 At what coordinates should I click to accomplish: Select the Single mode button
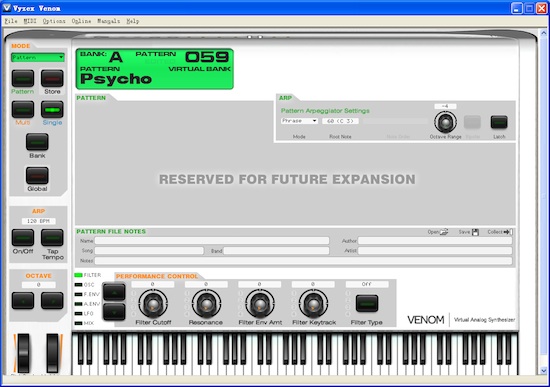(x=52, y=109)
